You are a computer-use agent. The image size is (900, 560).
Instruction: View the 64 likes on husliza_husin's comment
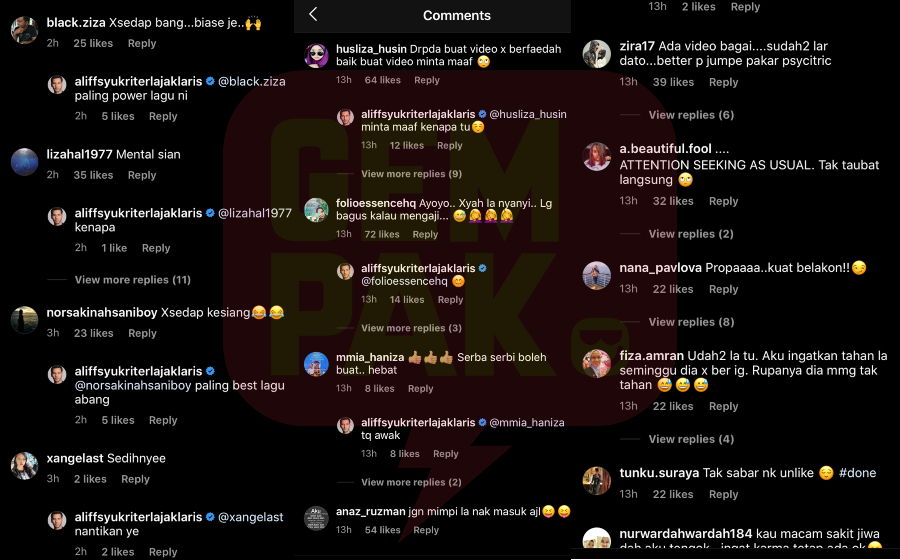pos(382,80)
